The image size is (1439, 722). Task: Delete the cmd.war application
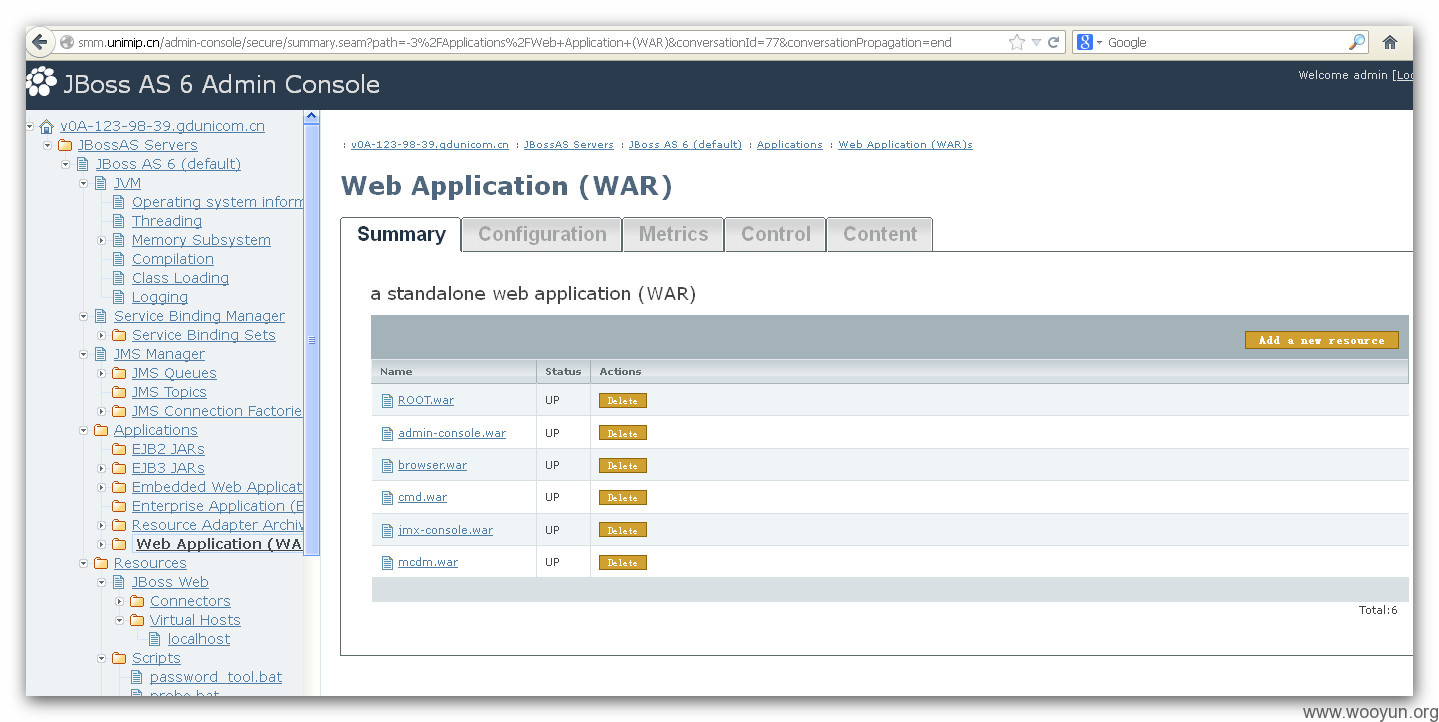point(622,498)
